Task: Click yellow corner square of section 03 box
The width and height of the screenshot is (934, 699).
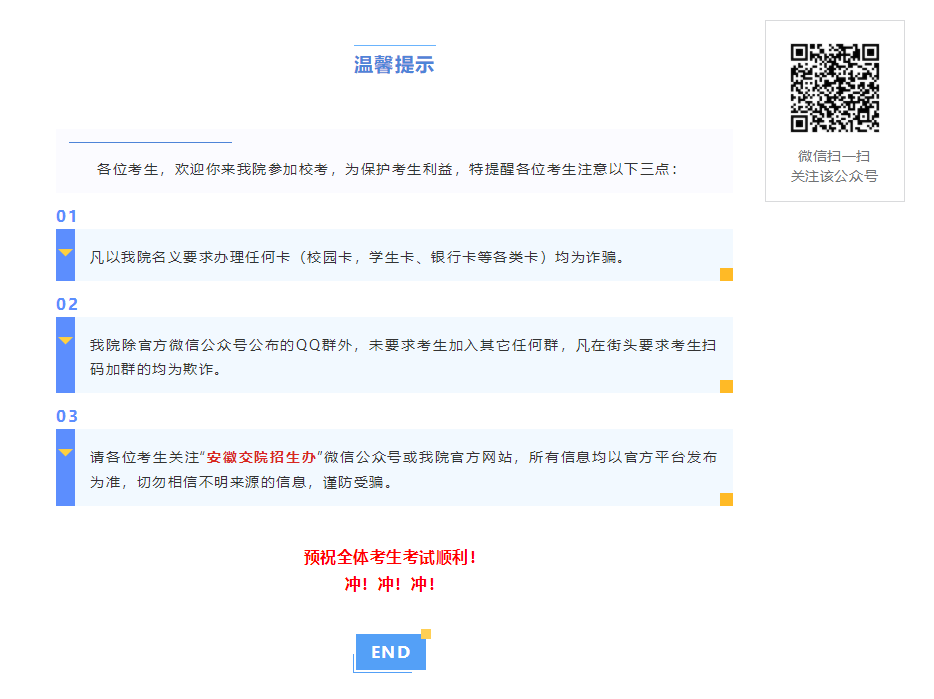Action: [726, 499]
